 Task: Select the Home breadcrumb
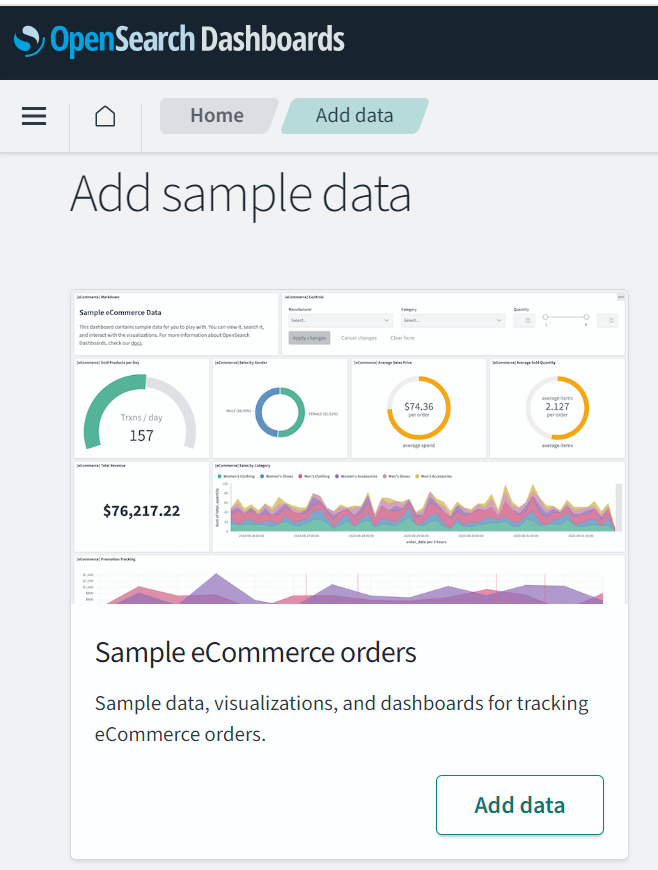click(x=217, y=115)
